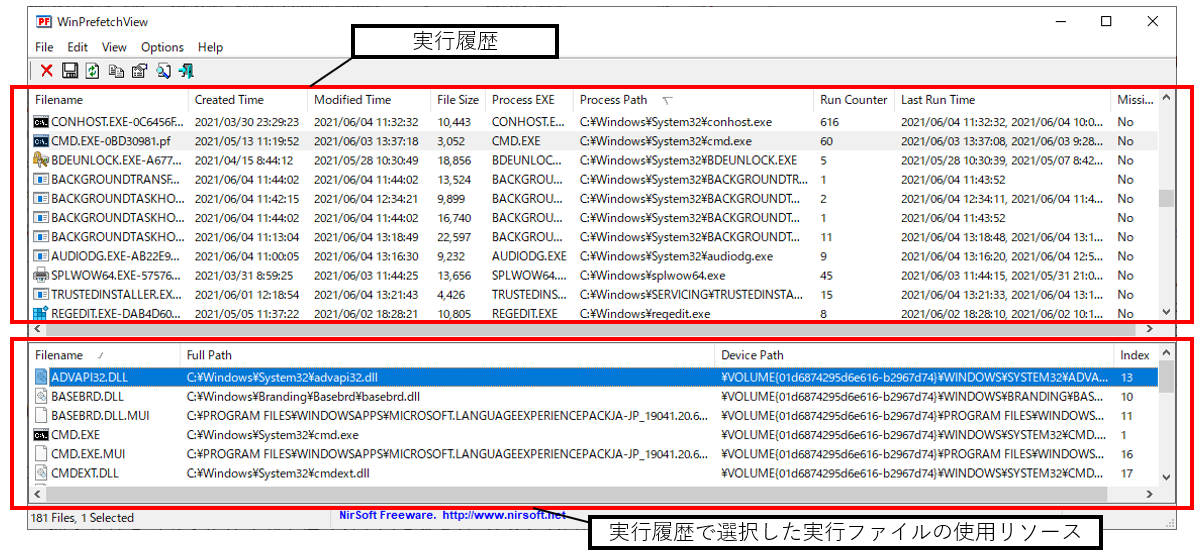
Task: Click the refresh toolbar icon
Action: coord(92,71)
